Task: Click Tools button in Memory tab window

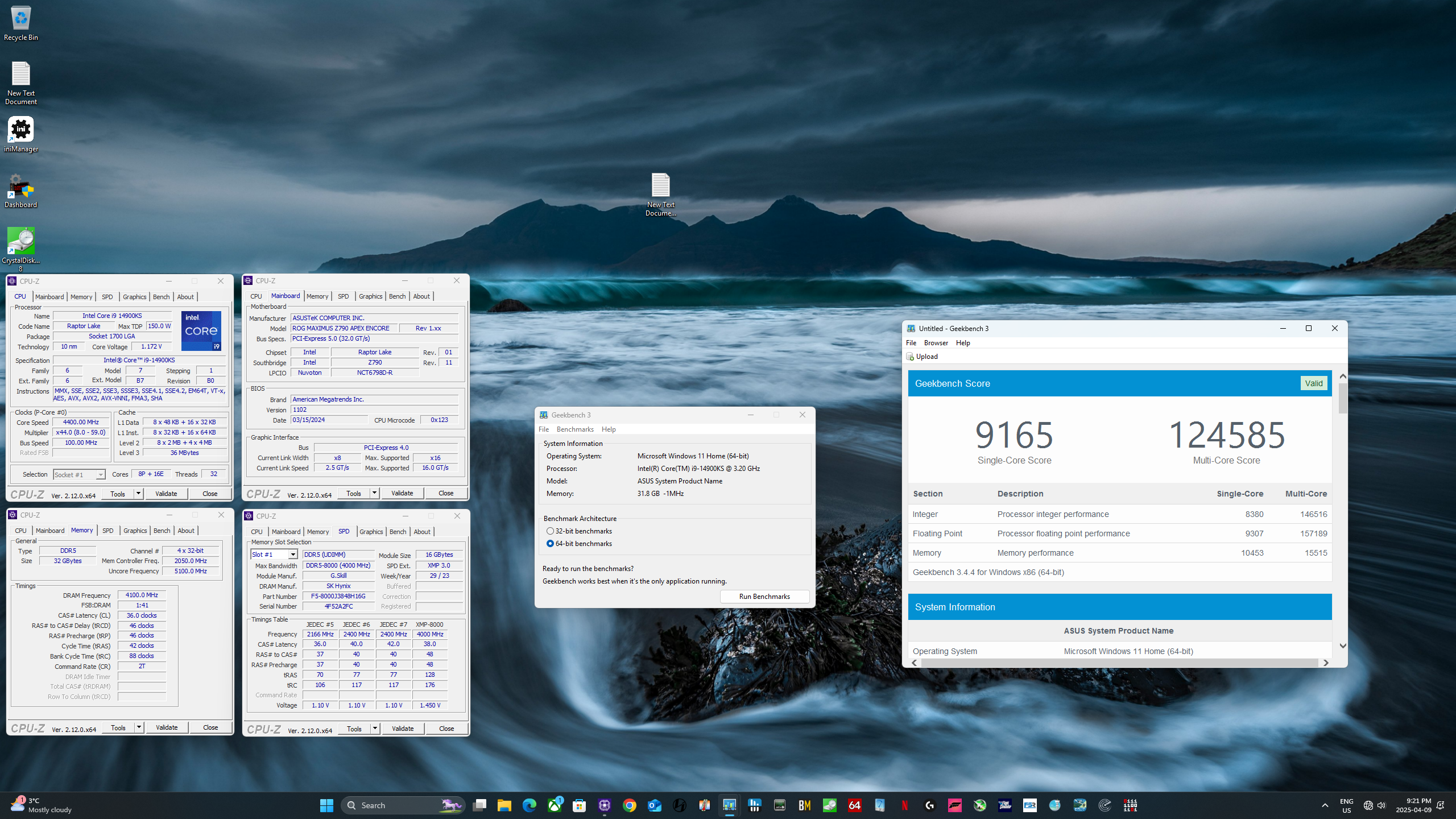Action: pyautogui.click(x=118, y=727)
